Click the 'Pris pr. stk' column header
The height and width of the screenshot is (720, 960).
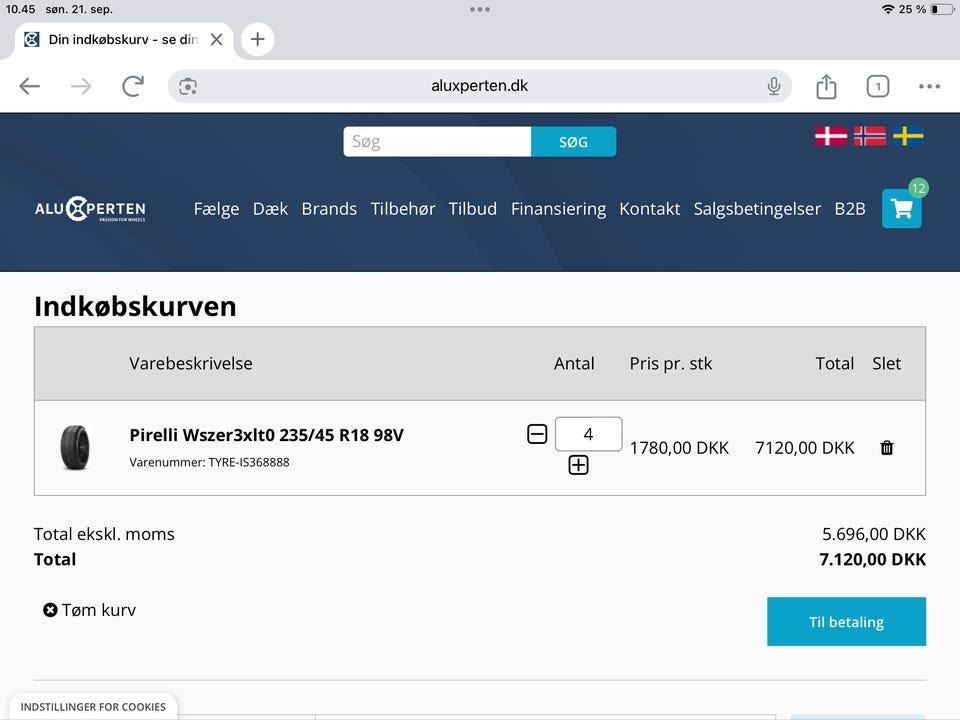tap(670, 364)
